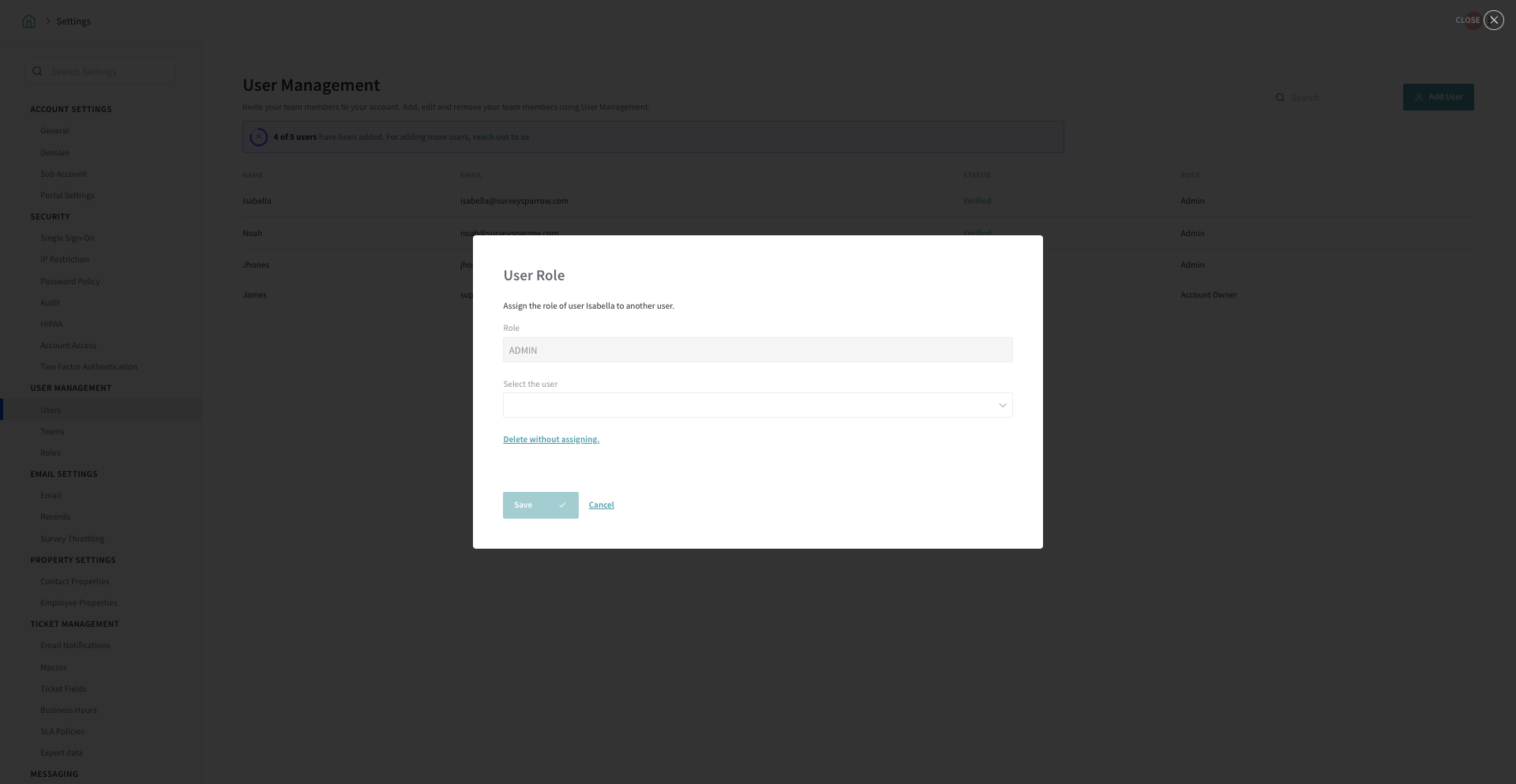Screen dimensions: 1516x784
Task: Open Two Factor Authentication settings
Action: click(88, 367)
